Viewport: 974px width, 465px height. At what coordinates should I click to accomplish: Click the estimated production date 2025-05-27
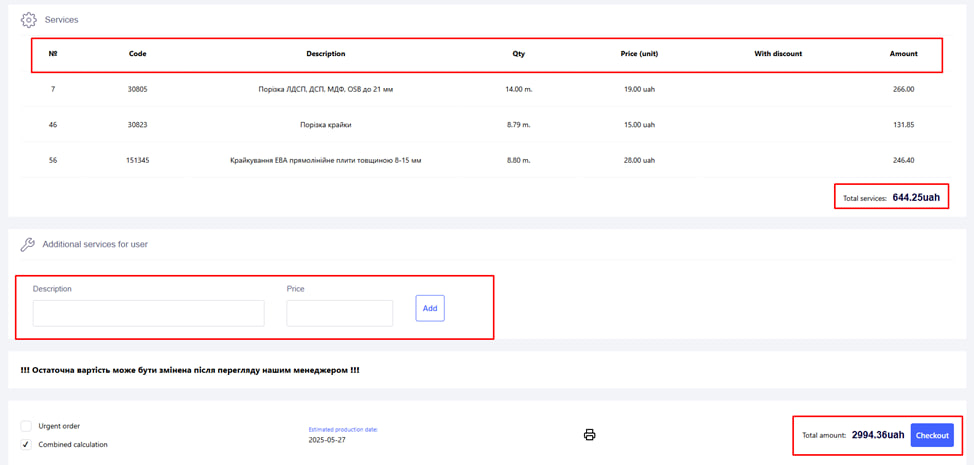(328, 440)
